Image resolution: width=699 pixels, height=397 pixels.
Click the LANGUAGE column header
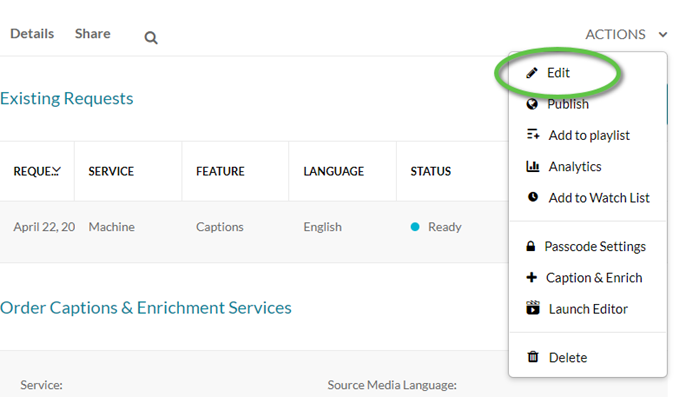tap(333, 171)
